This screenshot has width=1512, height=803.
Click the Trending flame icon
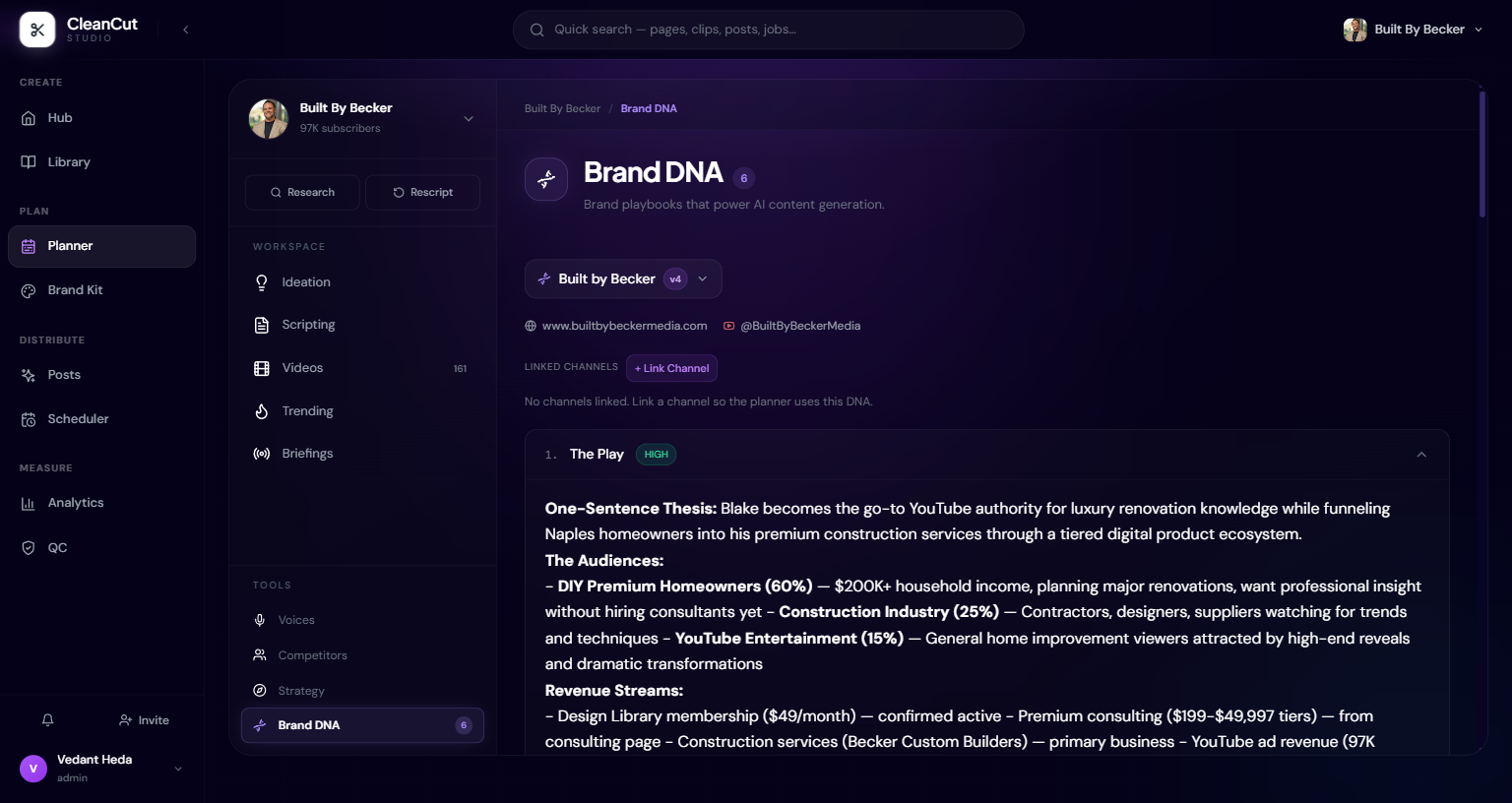(x=262, y=411)
